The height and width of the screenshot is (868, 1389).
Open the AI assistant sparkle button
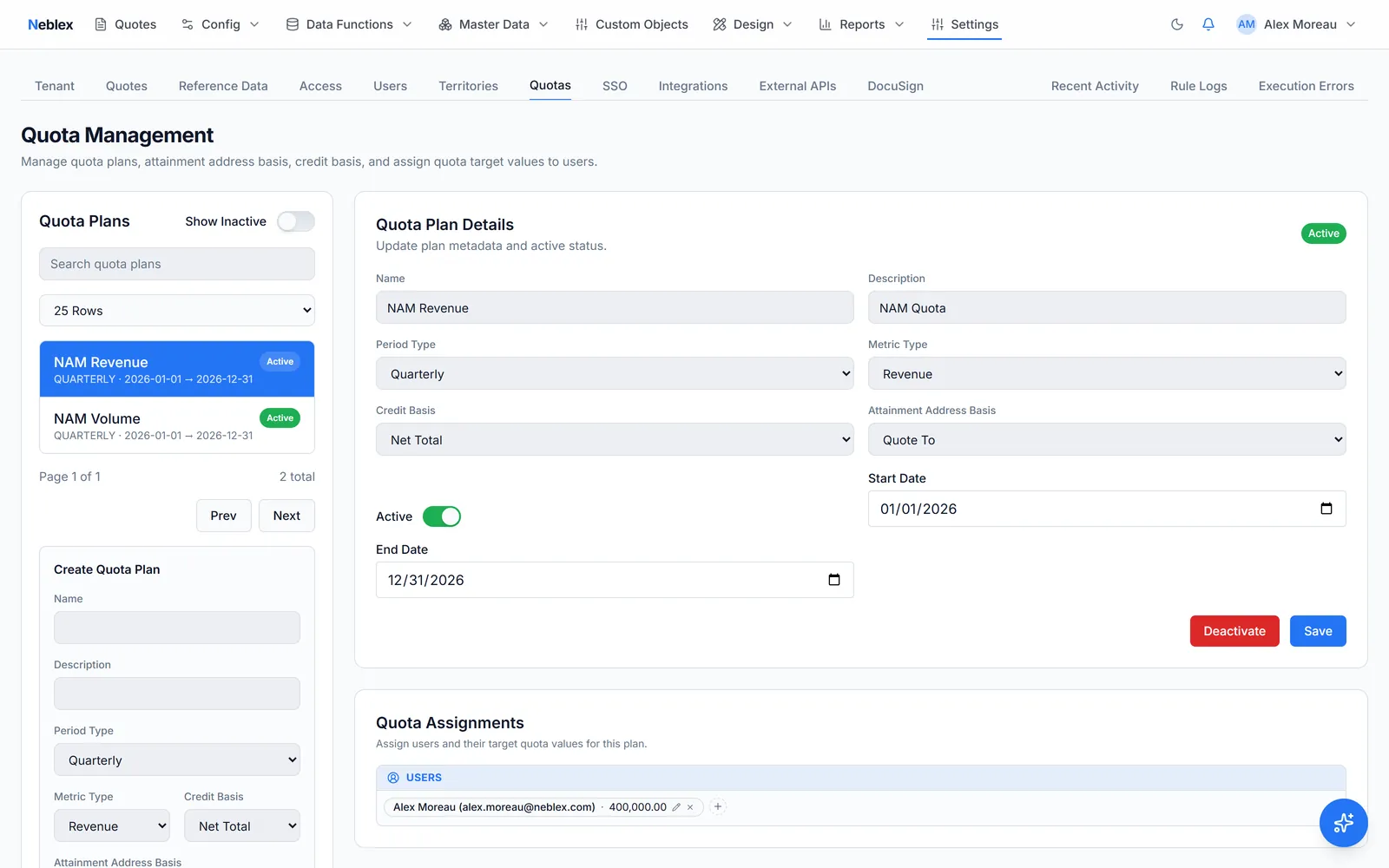click(1344, 823)
